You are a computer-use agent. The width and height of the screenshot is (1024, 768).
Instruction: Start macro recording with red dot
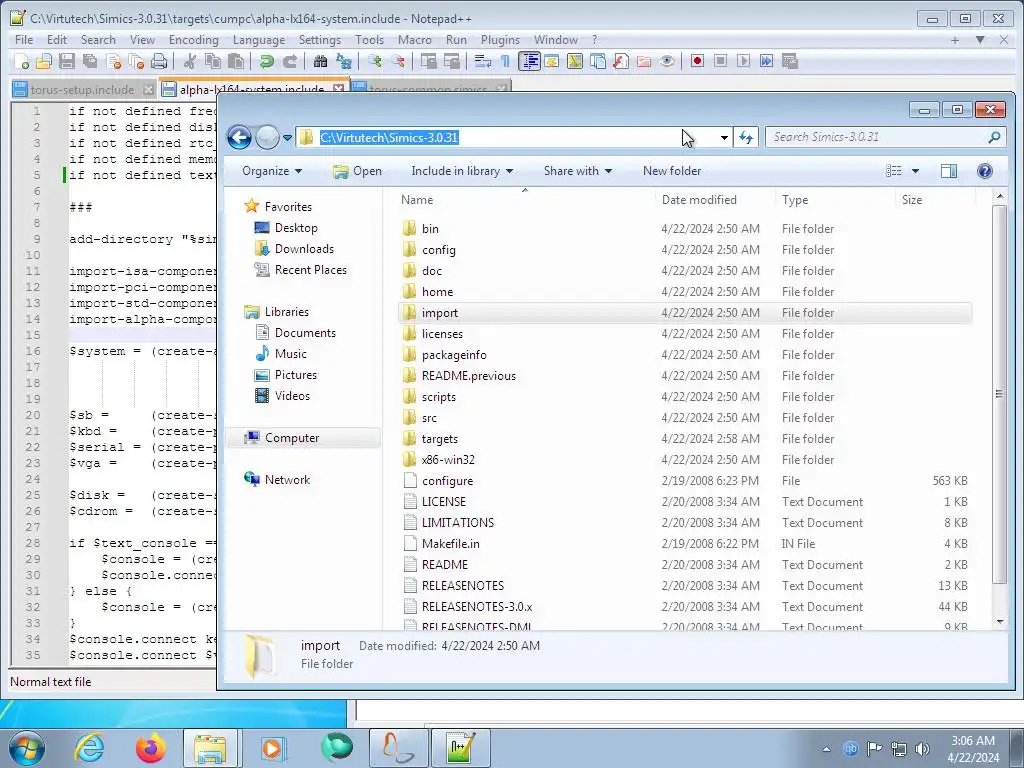(697, 61)
